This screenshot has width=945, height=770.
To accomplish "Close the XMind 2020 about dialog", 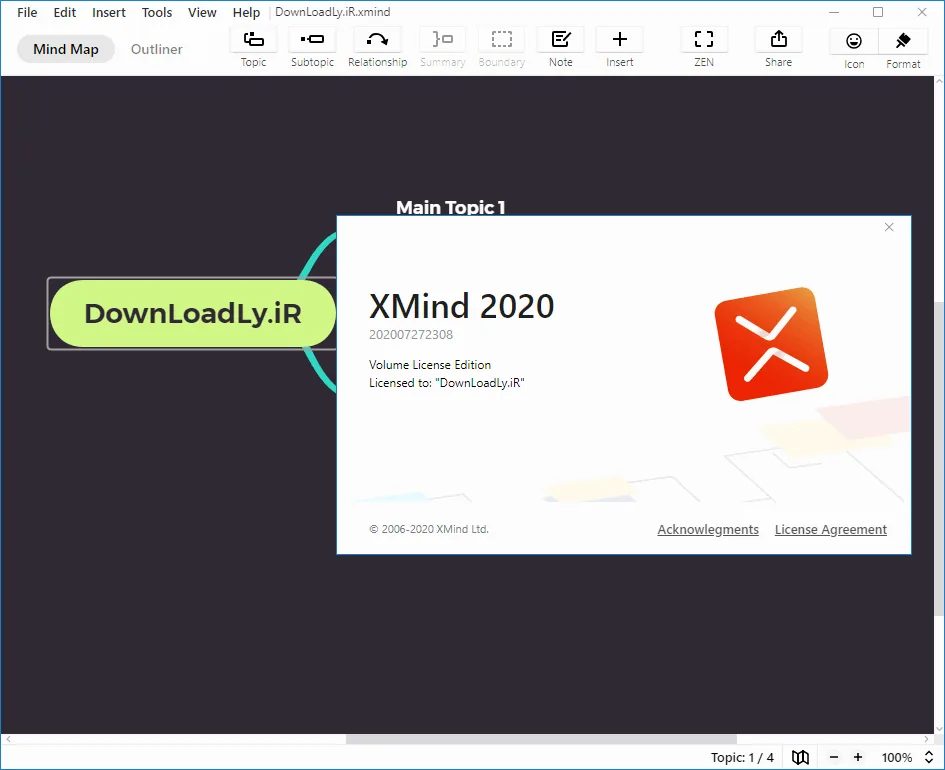I will click(x=889, y=227).
